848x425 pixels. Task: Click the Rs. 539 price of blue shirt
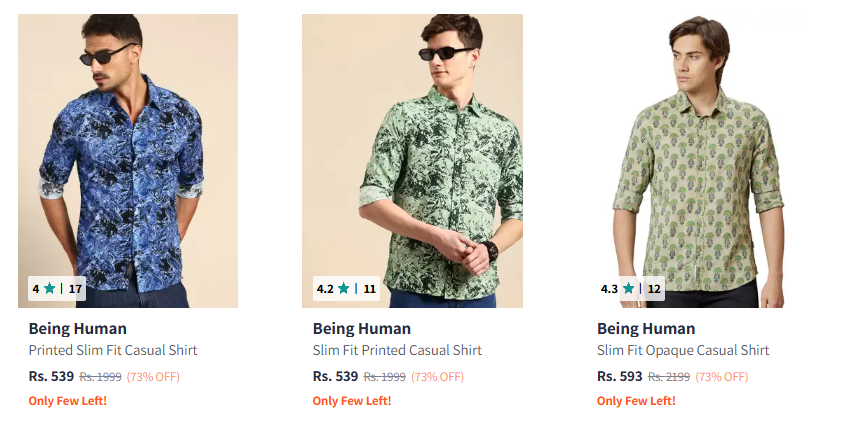click(51, 377)
